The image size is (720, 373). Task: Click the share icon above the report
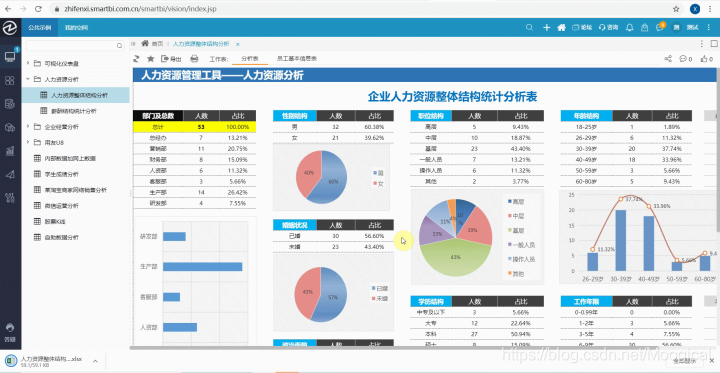668,58
